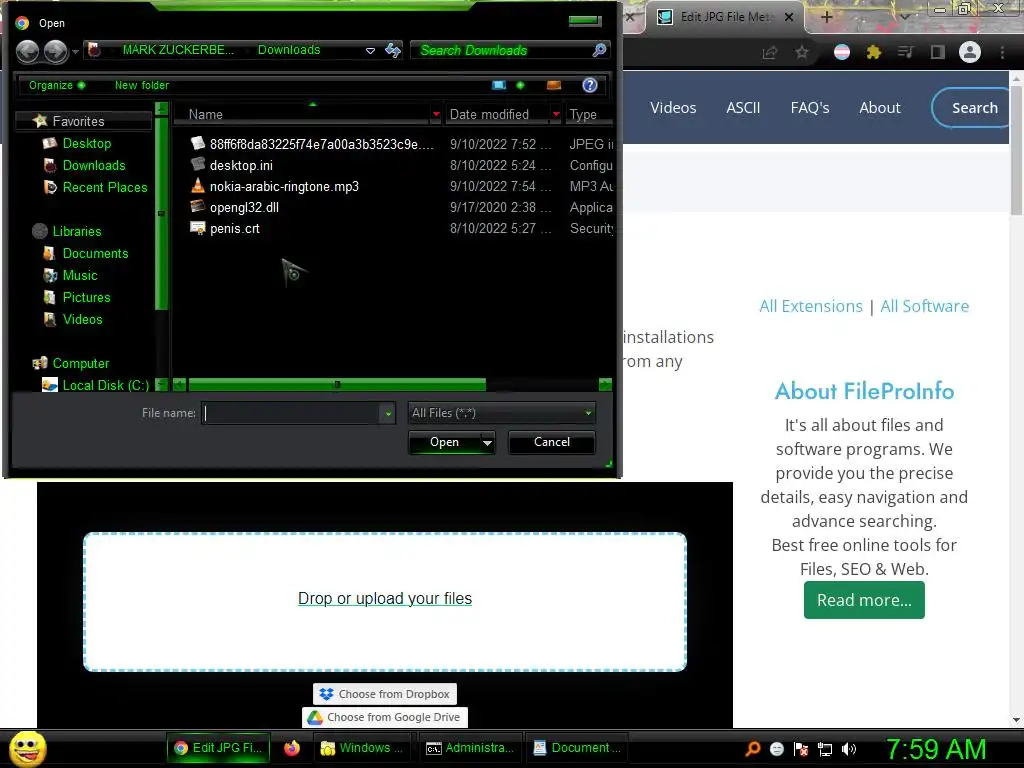Click the blue help question mark icon
Image resolution: width=1024 pixels, height=768 pixels.
point(590,86)
